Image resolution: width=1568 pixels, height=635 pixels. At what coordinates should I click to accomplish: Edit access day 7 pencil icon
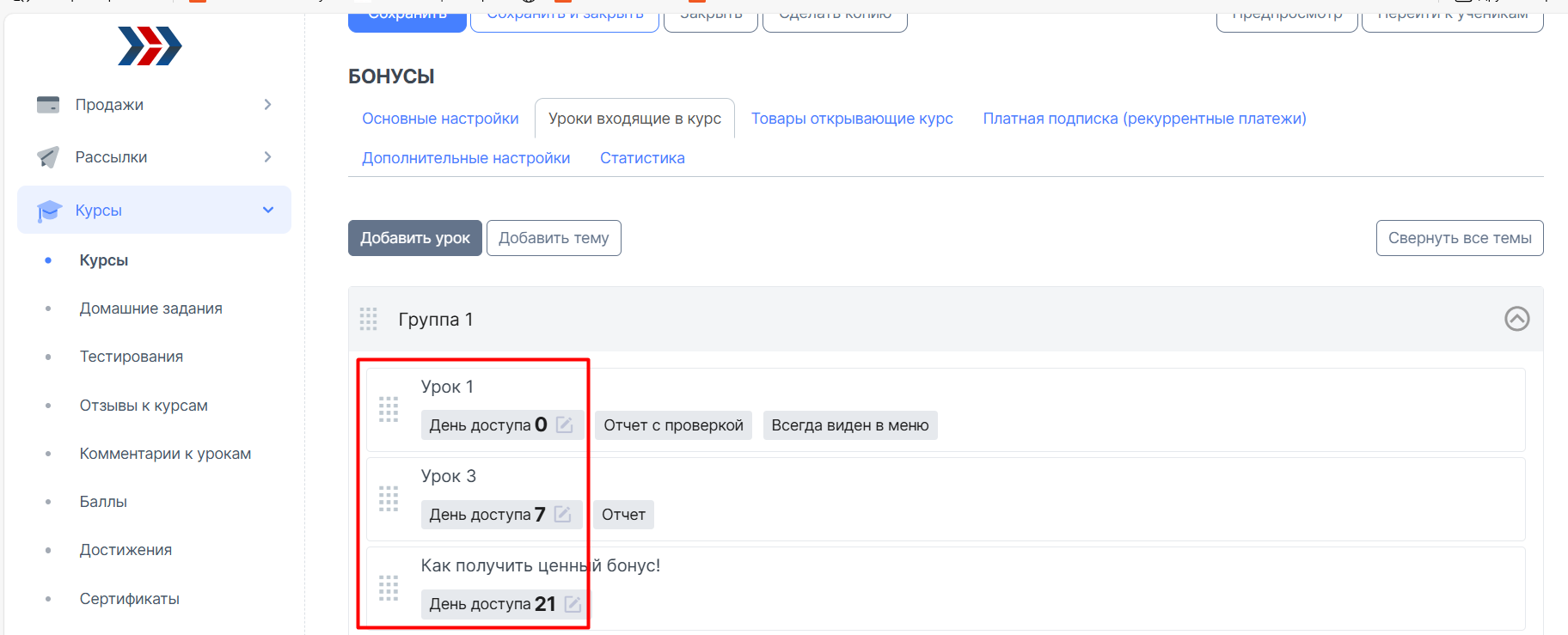coord(563,514)
